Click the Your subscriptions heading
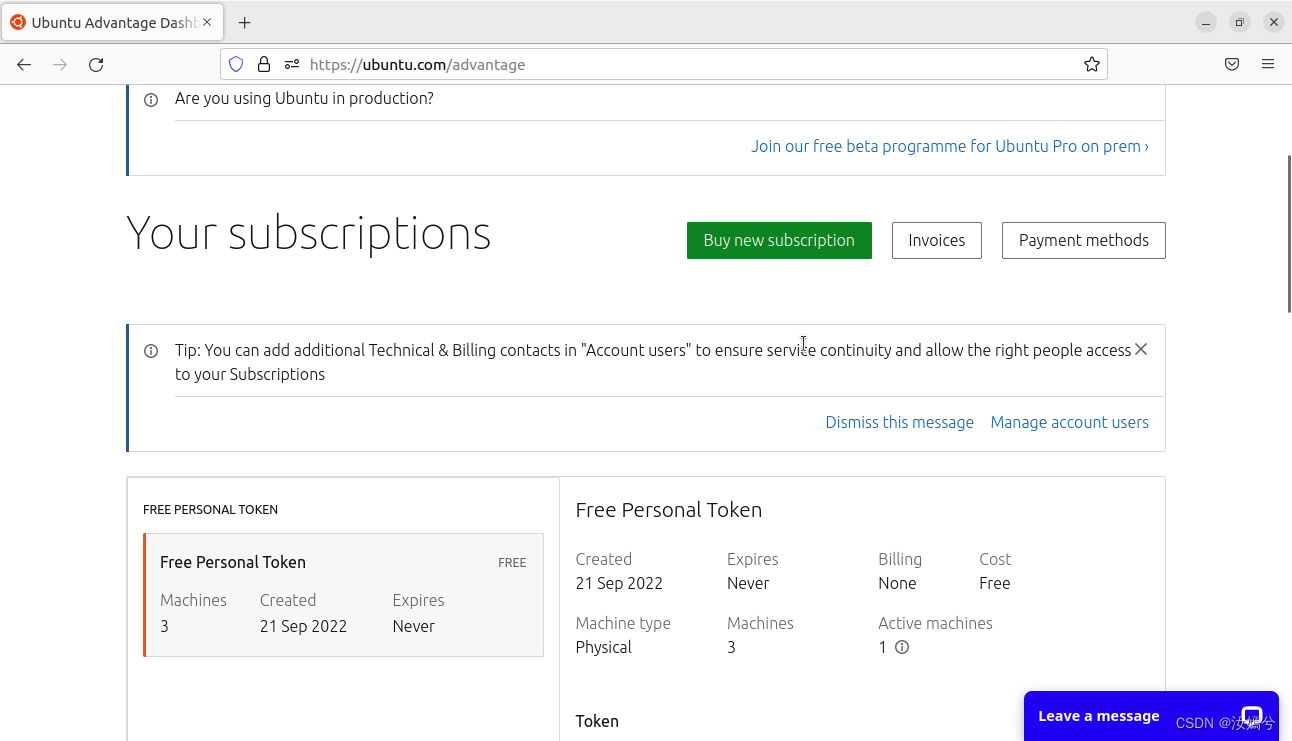 (308, 232)
